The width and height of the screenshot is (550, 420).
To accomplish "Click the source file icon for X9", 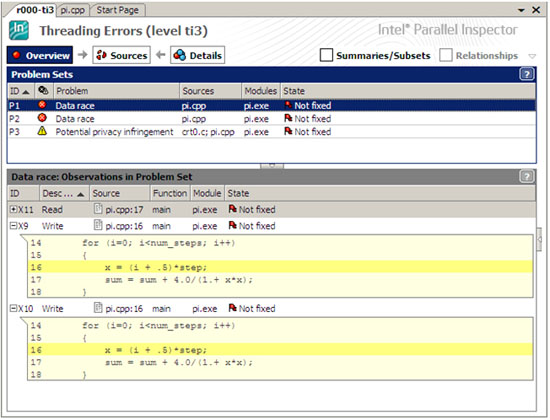I will (x=98, y=225).
